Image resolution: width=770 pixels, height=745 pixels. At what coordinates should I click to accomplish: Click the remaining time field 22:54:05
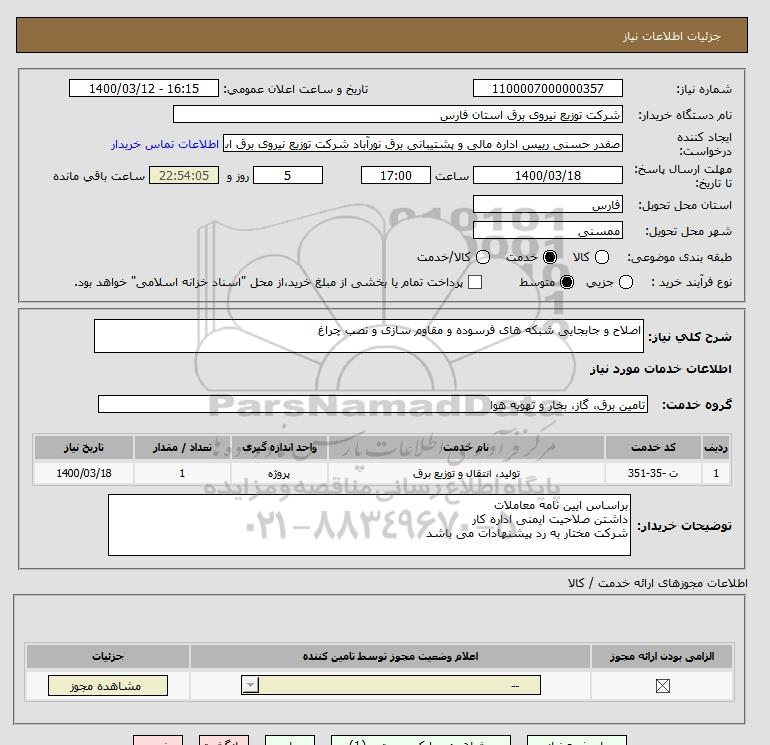point(184,175)
